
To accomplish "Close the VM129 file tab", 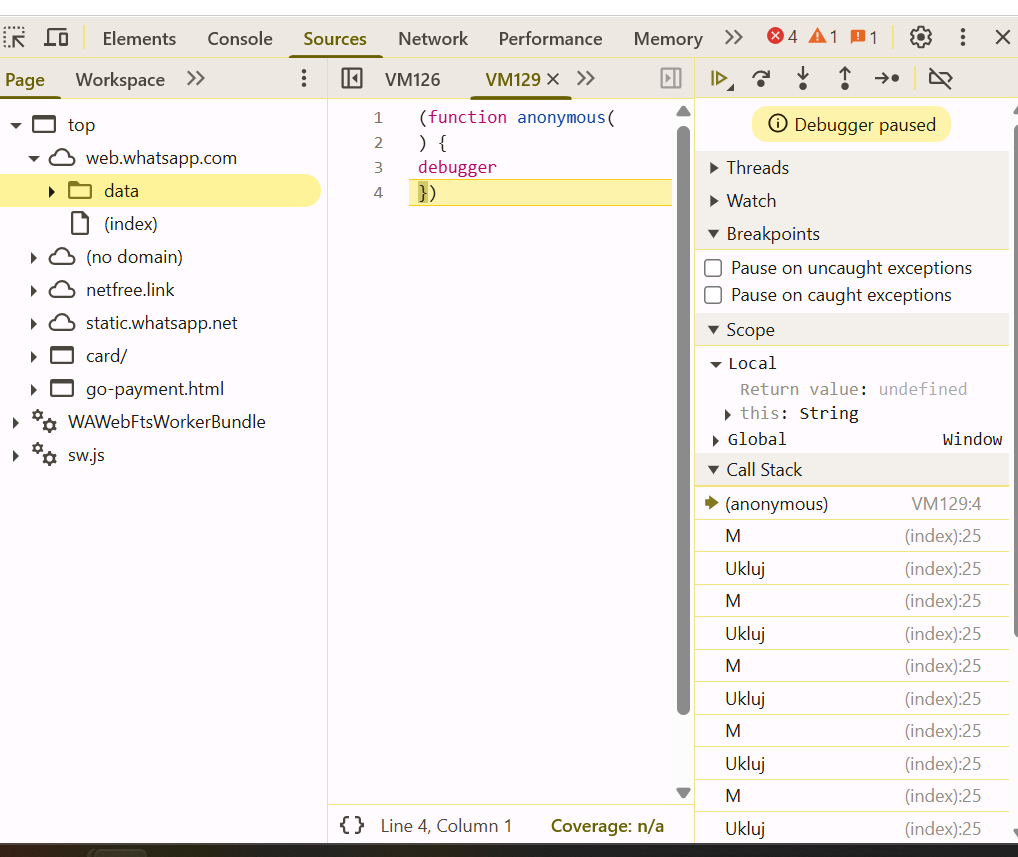I will coord(553,79).
